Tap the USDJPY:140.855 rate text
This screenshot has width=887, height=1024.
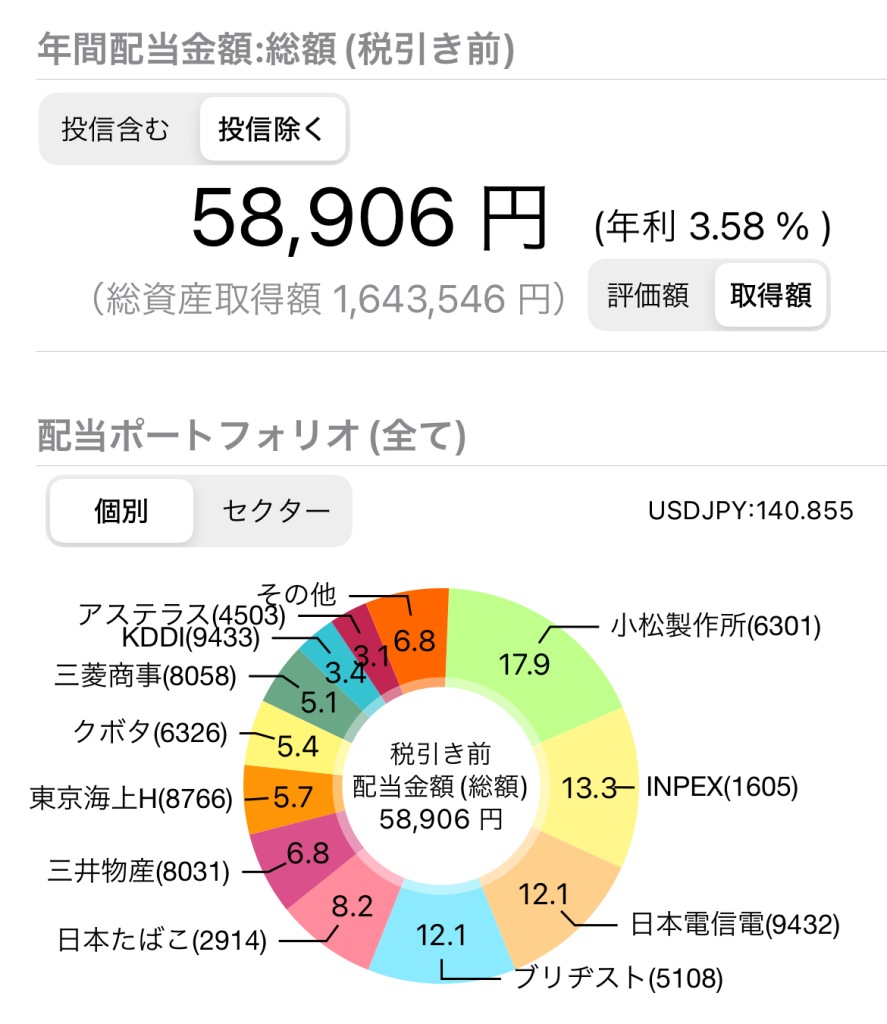[x=750, y=512]
